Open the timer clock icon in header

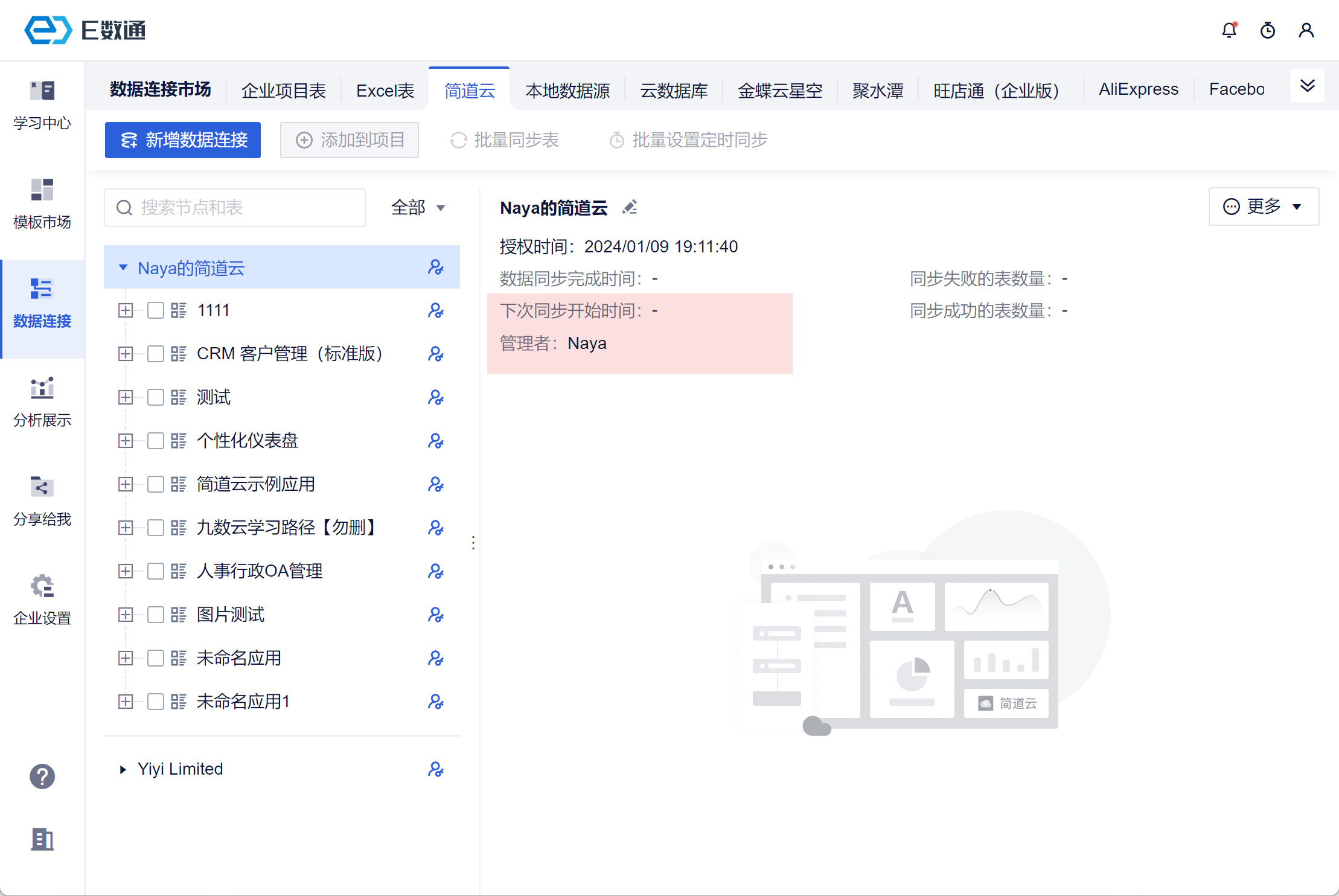[1268, 30]
